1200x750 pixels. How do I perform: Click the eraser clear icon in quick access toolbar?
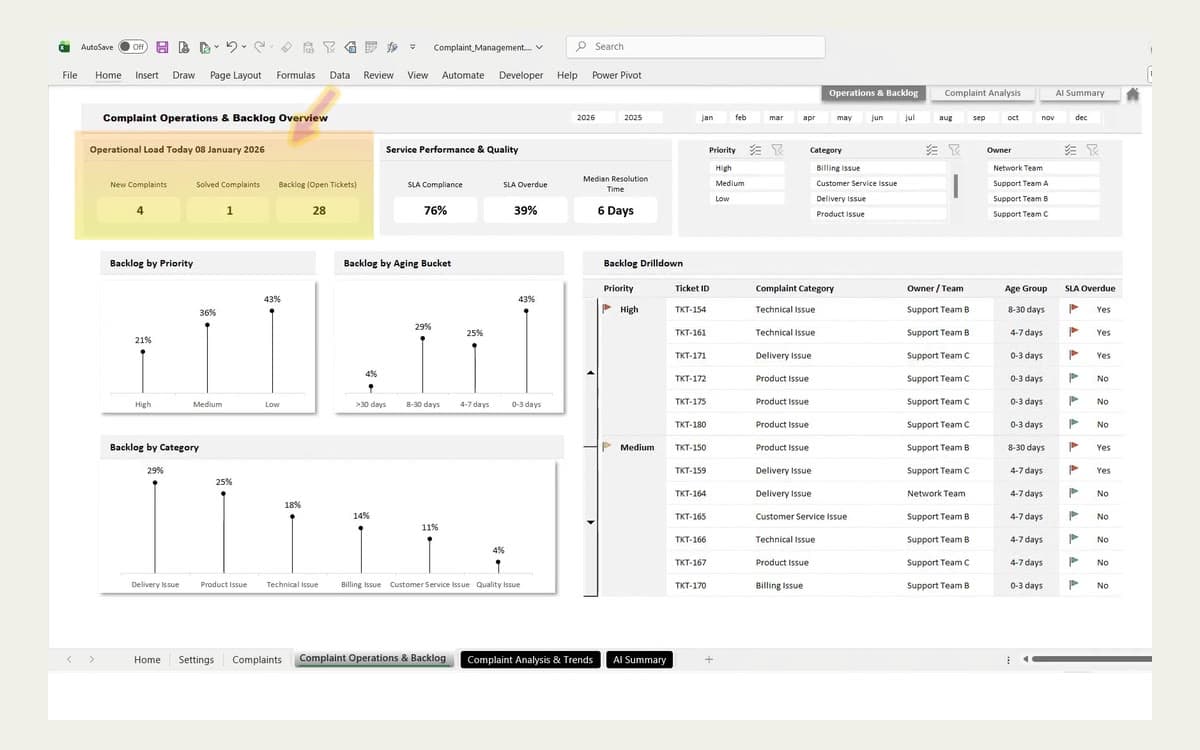287,47
